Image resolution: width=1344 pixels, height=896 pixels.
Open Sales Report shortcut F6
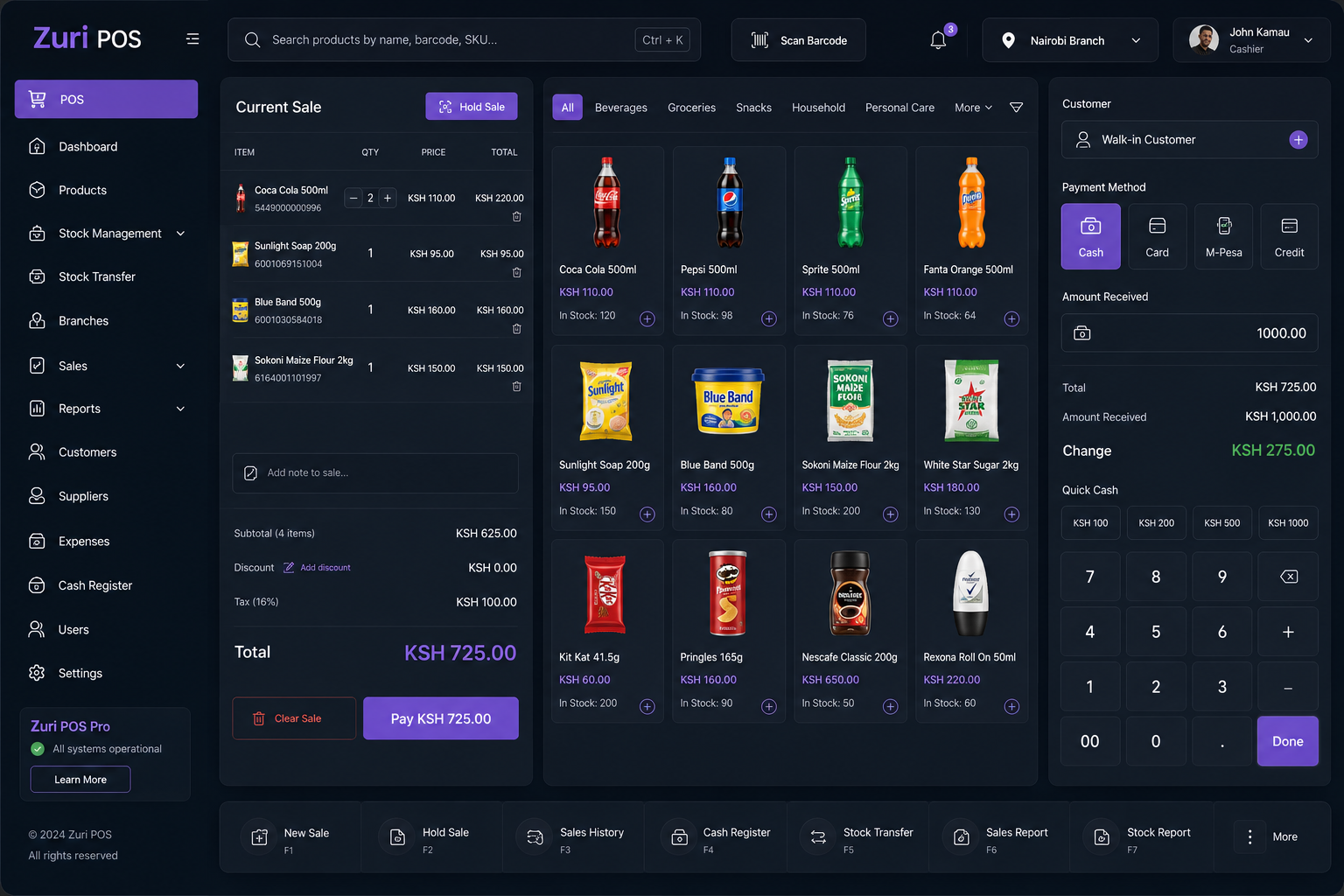coord(999,837)
